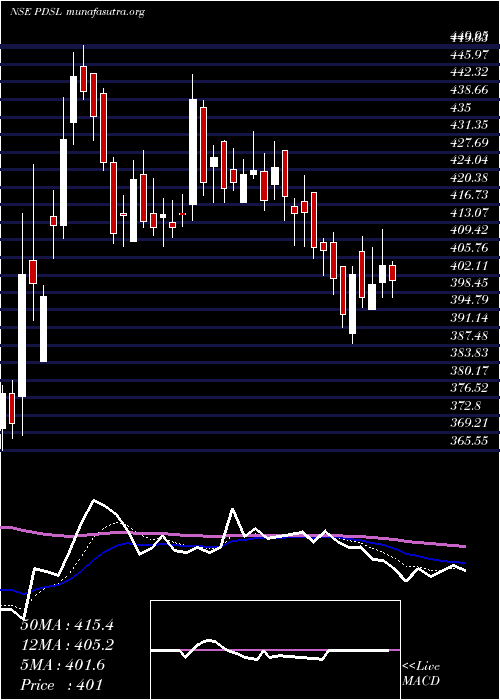Select the 442.32 price axis label
This screenshot has width=500, height=700.
(x=471, y=73)
